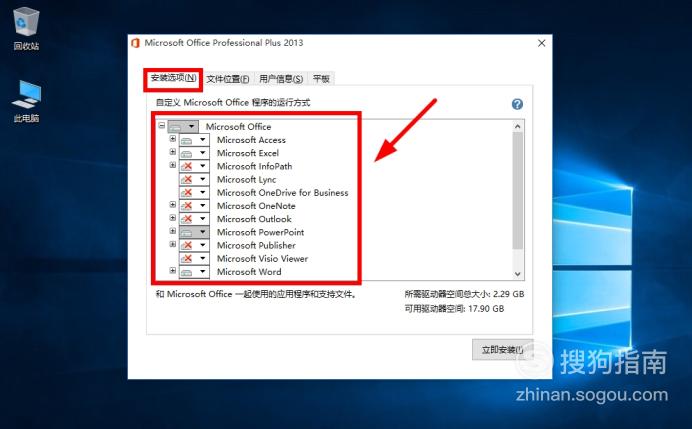The height and width of the screenshot is (429, 692).
Task: Open install option dropdown for Microsoft Outlook
Action: click(x=203, y=219)
